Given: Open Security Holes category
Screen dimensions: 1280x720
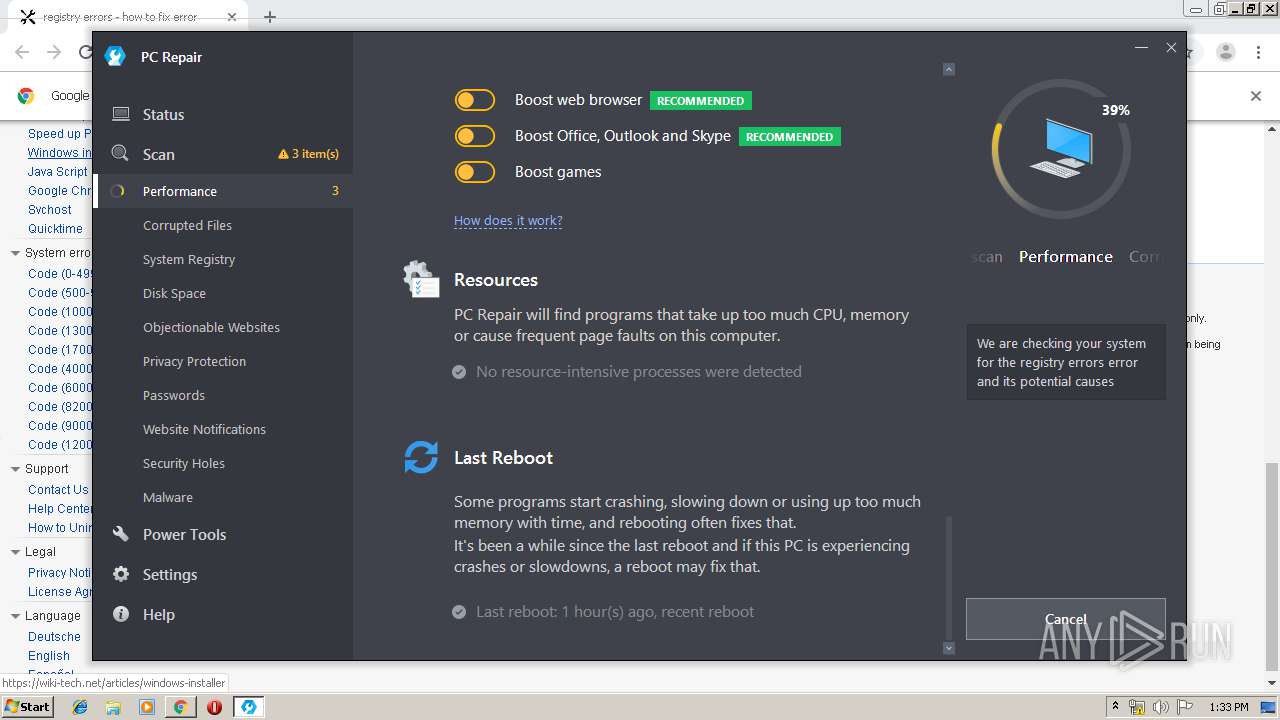Looking at the screenshot, I should point(184,463).
